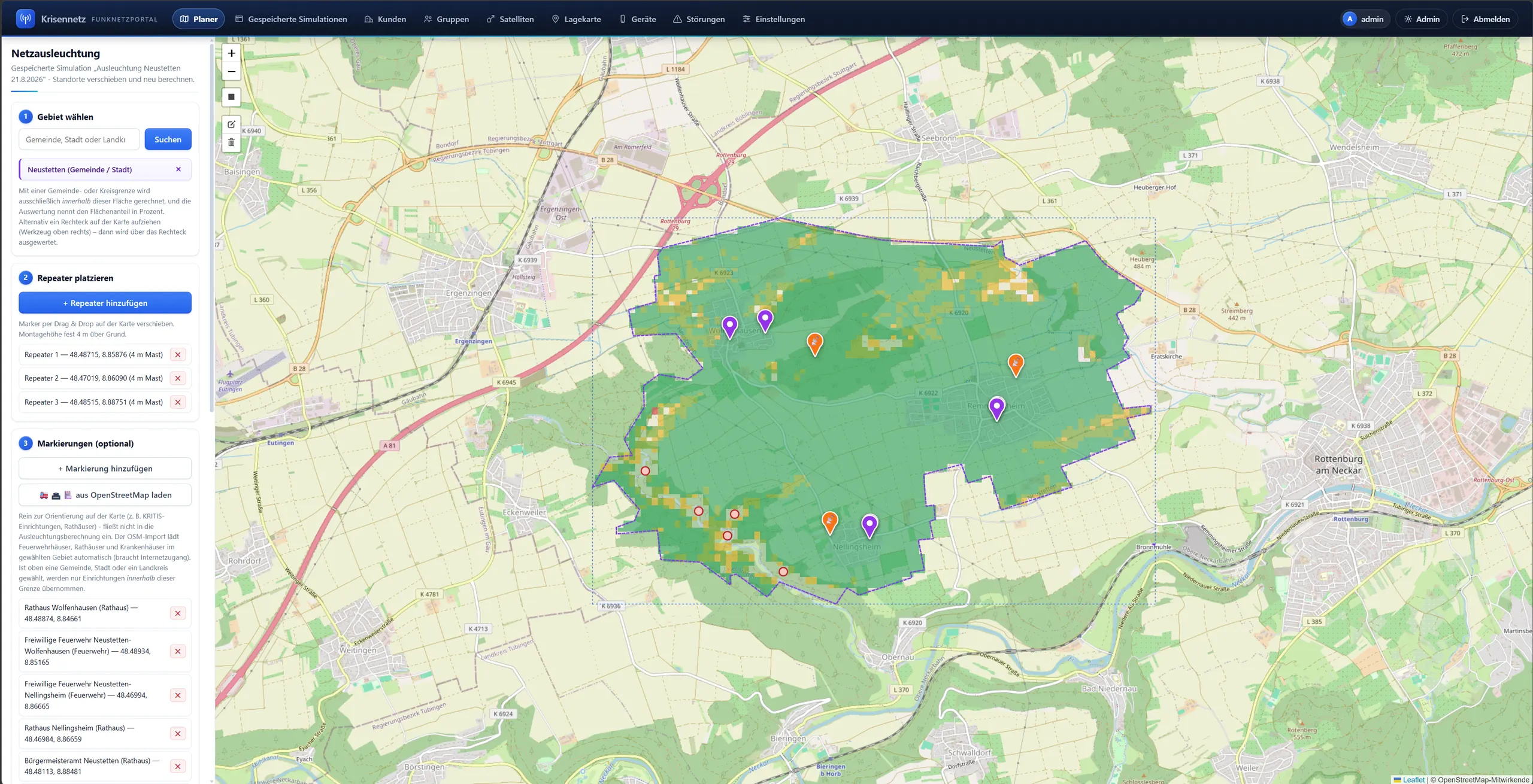Click the OpenStreetMap-Mitwirkende link
The image size is (1533, 784).
click(x=1483, y=779)
